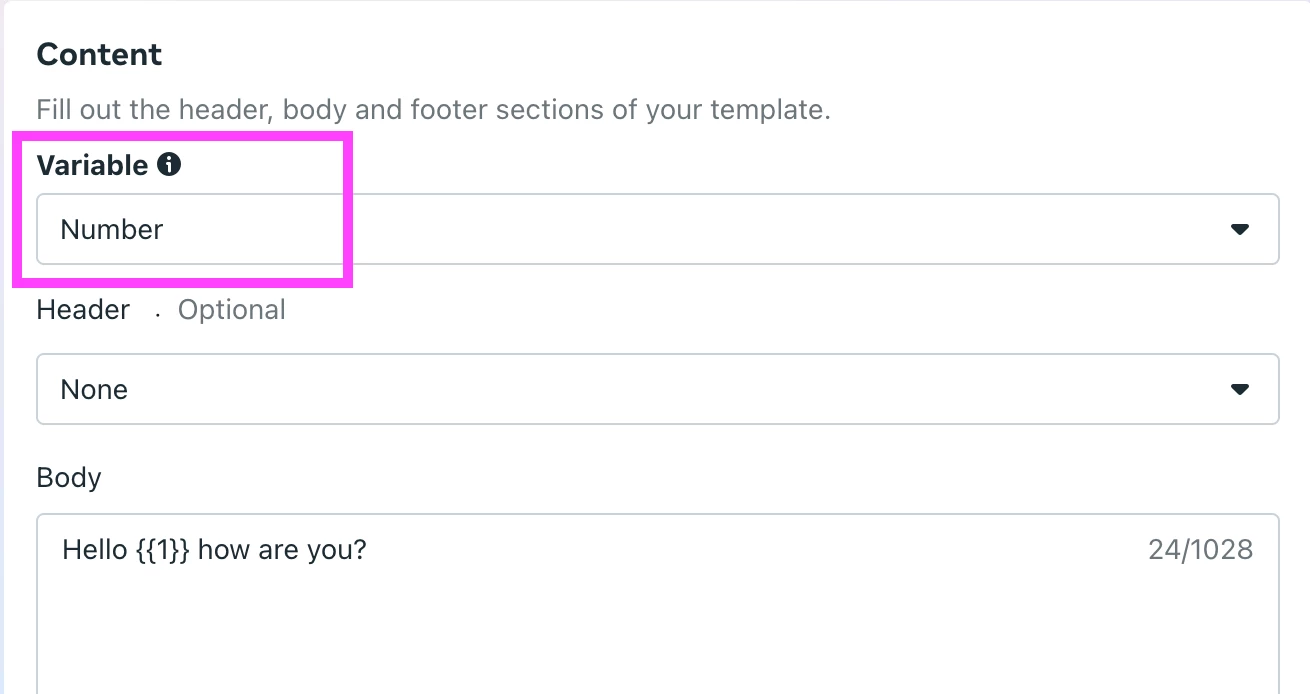1310x694 pixels.
Task: Click the Variable dropdown caret arrow
Action: [x=1239, y=229]
